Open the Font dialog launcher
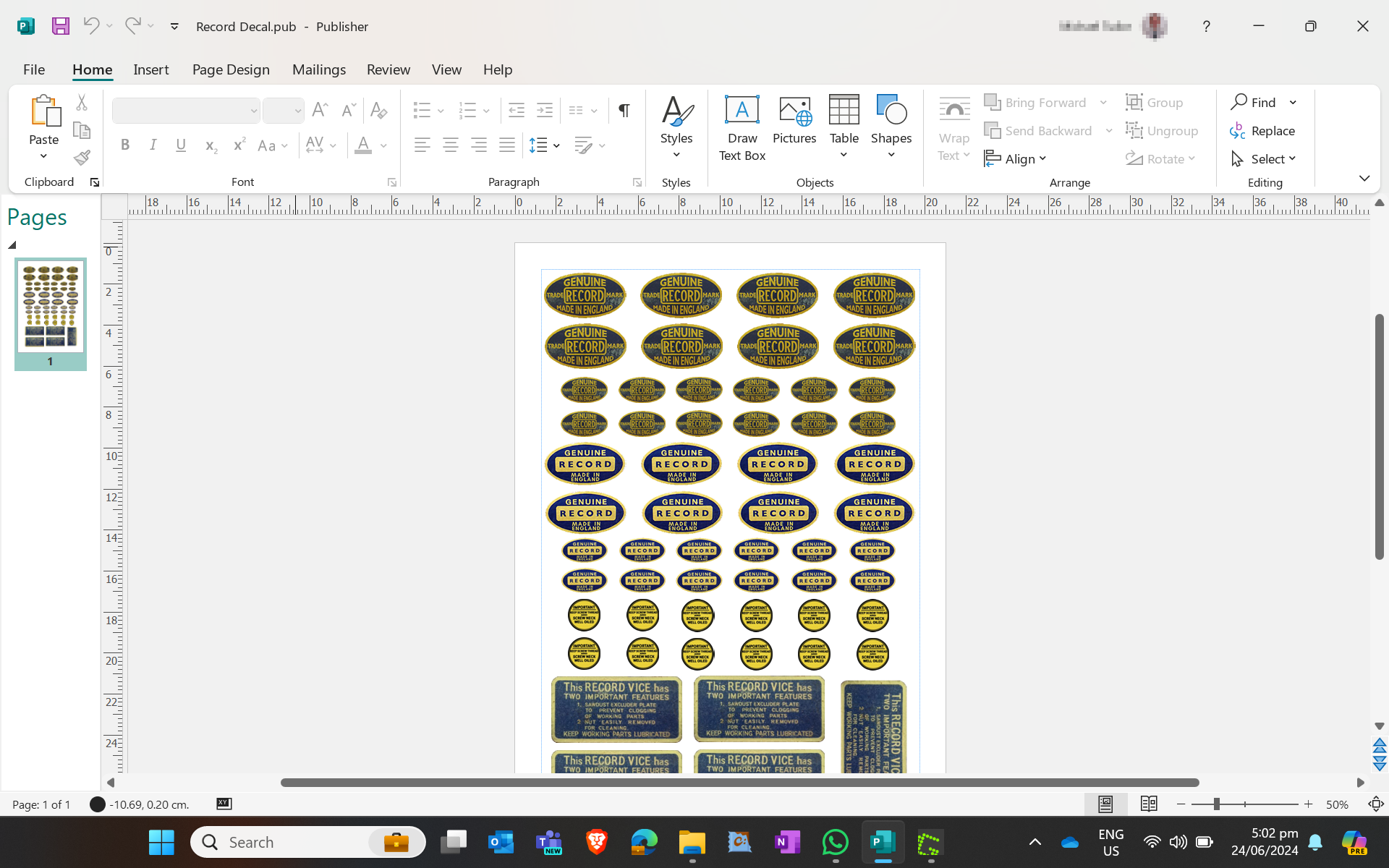1389x868 pixels. click(391, 182)
